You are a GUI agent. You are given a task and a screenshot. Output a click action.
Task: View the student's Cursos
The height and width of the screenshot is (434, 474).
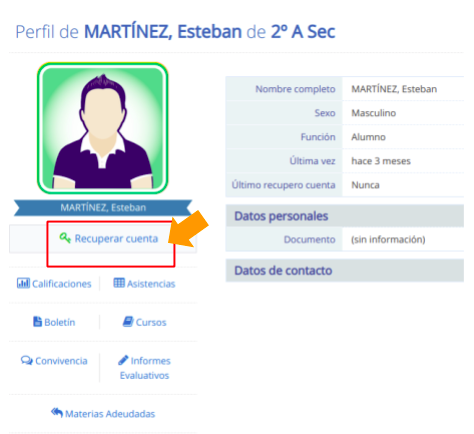pyautogui.click(x=151, y=322)
